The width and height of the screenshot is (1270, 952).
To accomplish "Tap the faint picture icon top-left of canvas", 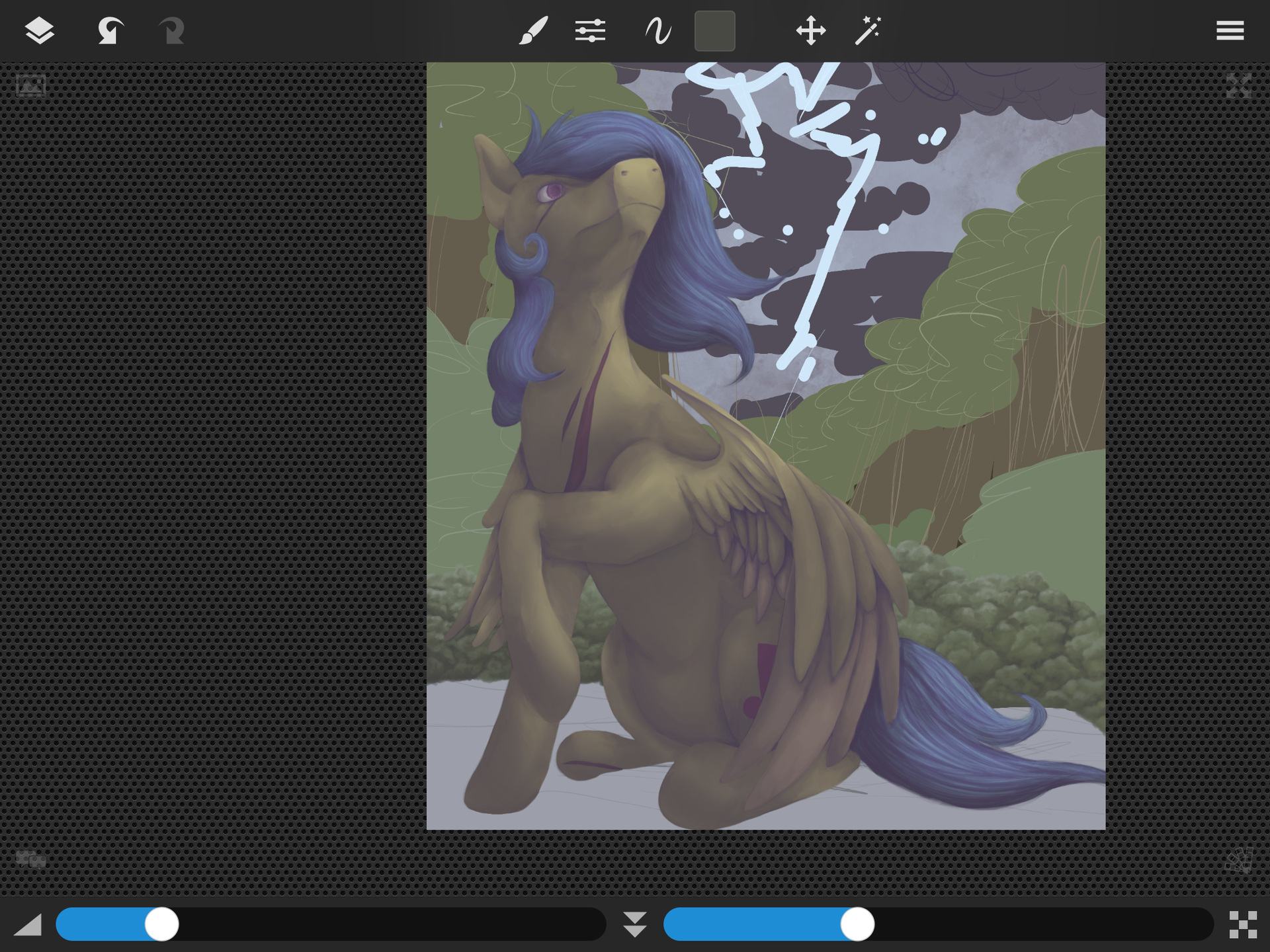I will pos(30,85).
